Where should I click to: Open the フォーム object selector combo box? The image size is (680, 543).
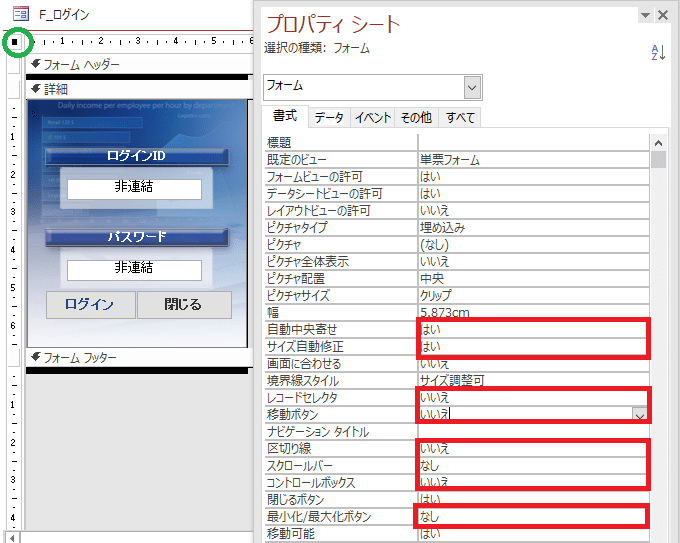(472, 88)
